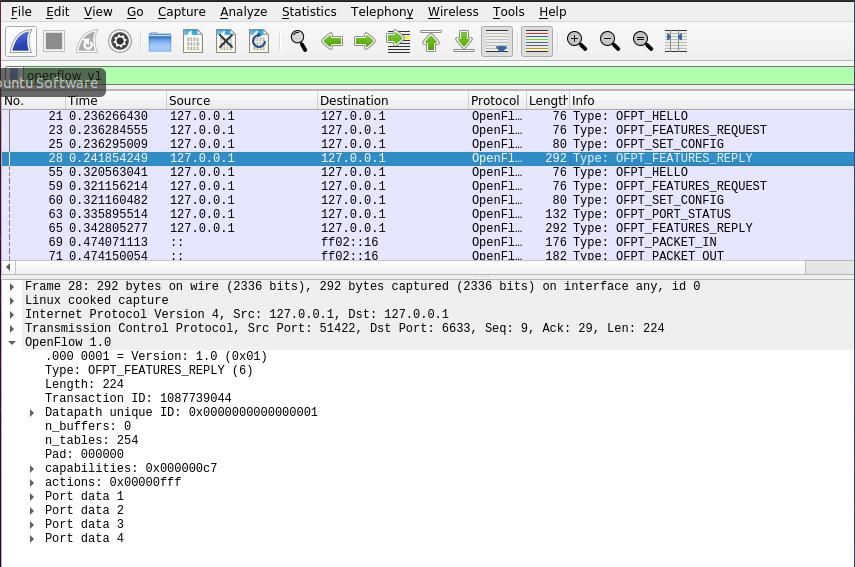
Task: Jump to the first packet
Action: [431, 41]
